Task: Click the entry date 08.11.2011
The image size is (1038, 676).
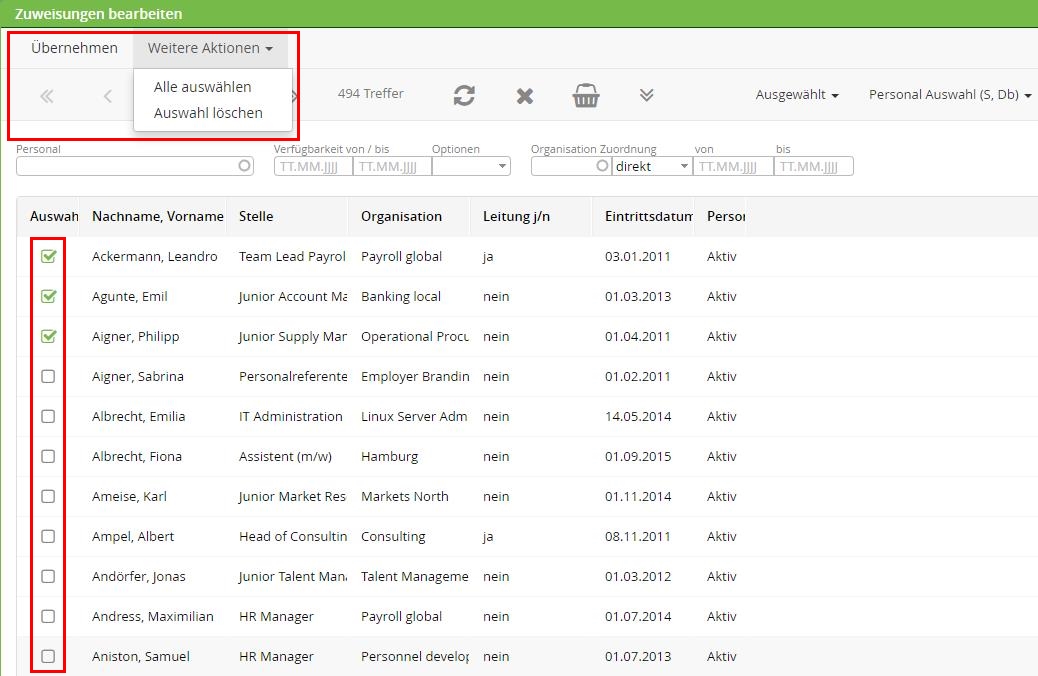Action: [637, 536]
